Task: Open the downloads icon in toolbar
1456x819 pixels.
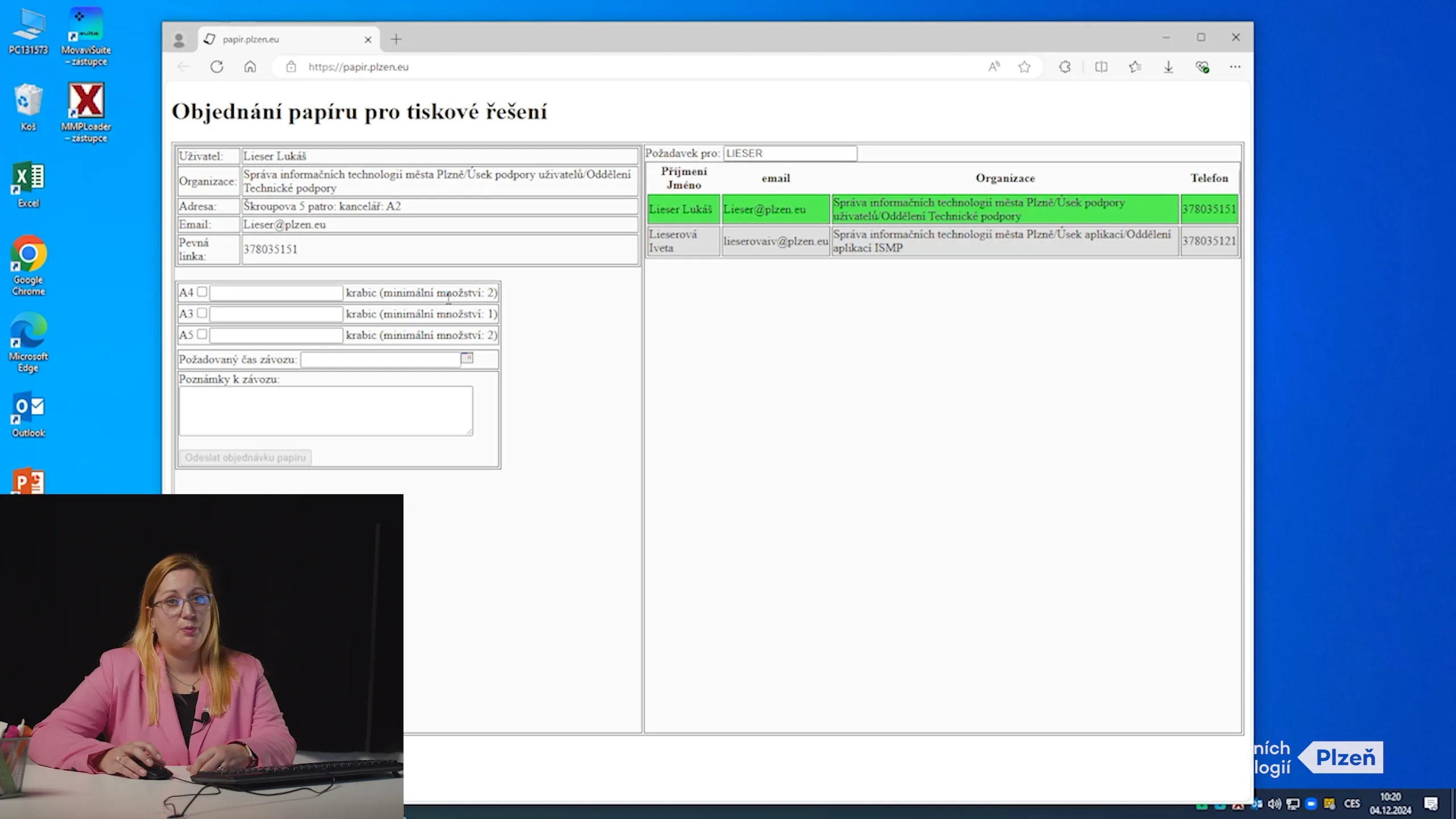Action: (x=1168, y=67)
